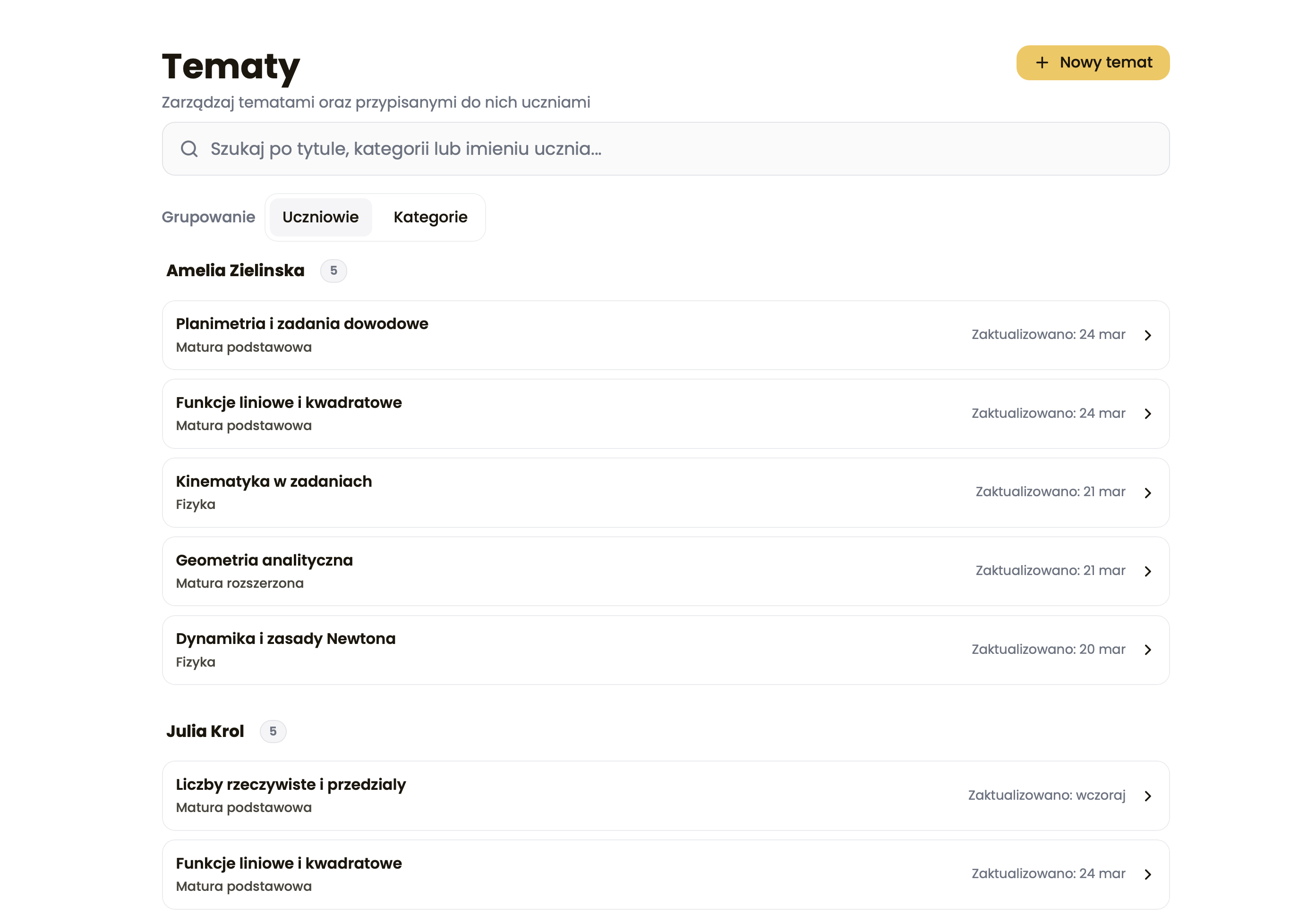
Task: Select the Uczniowie grouping tab
Action: coord(320,217)
